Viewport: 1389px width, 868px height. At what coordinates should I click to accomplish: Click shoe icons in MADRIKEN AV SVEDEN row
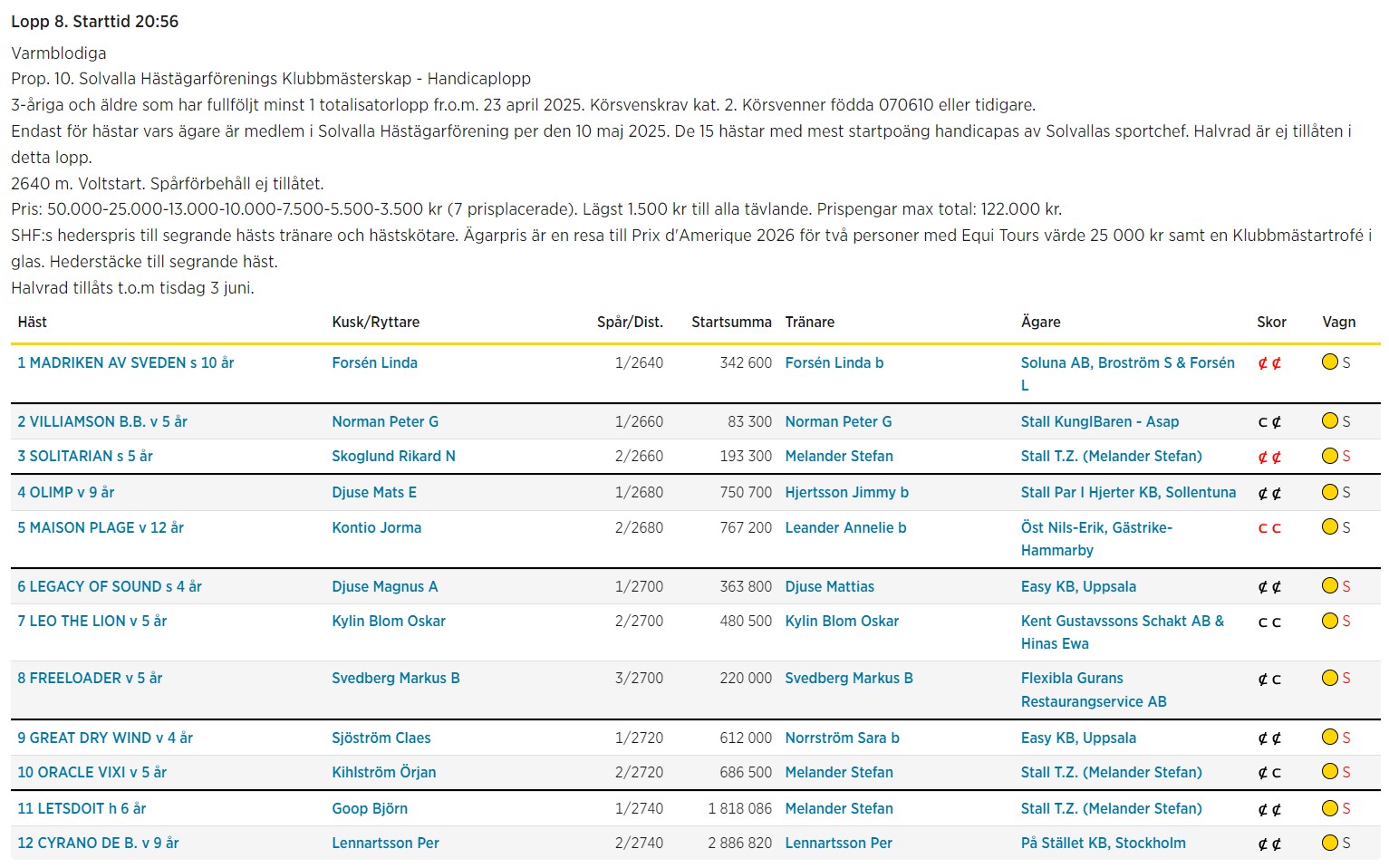pyautogui.click(x=1269, y=363)
